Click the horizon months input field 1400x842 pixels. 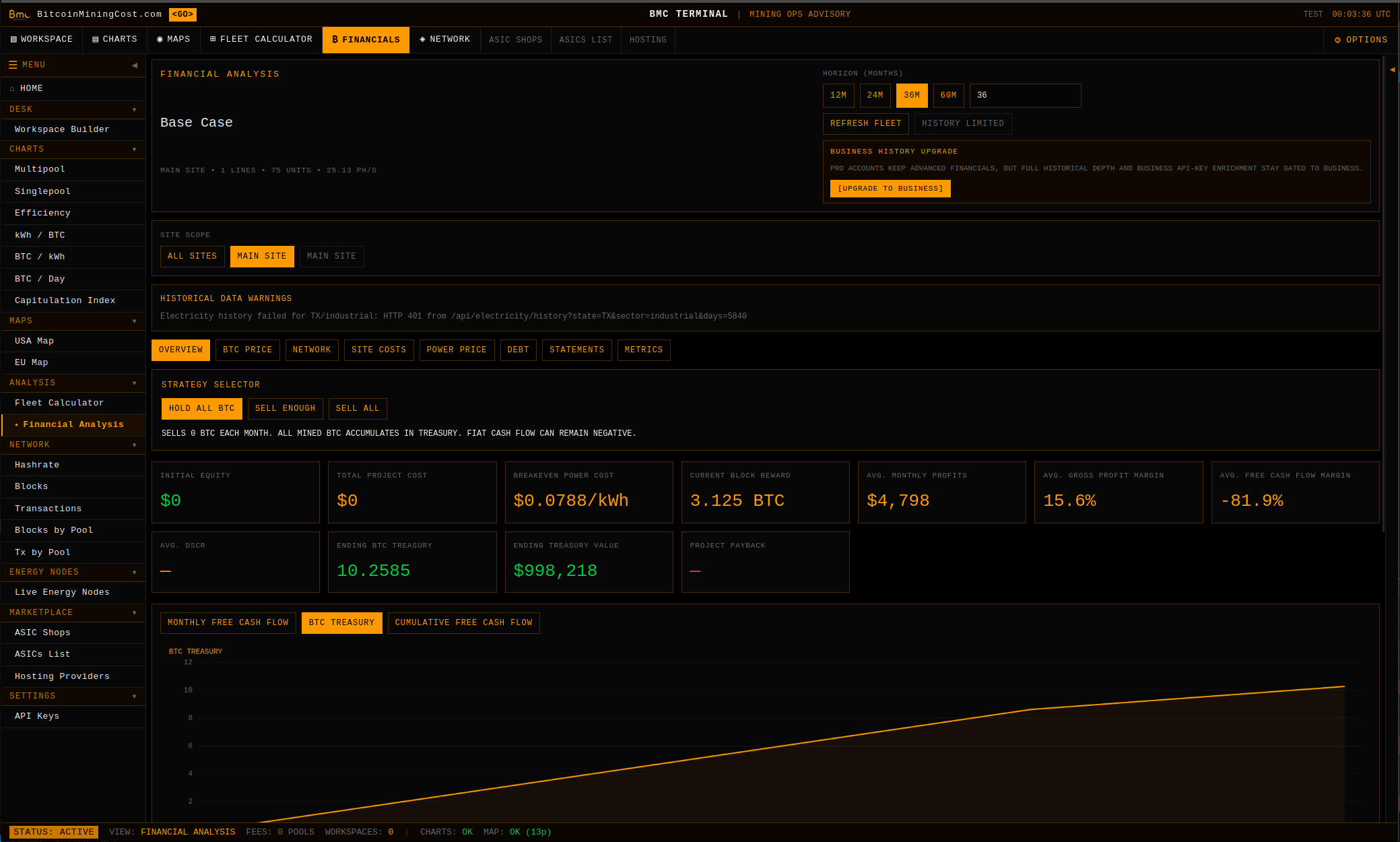(x=1024, y=96)
